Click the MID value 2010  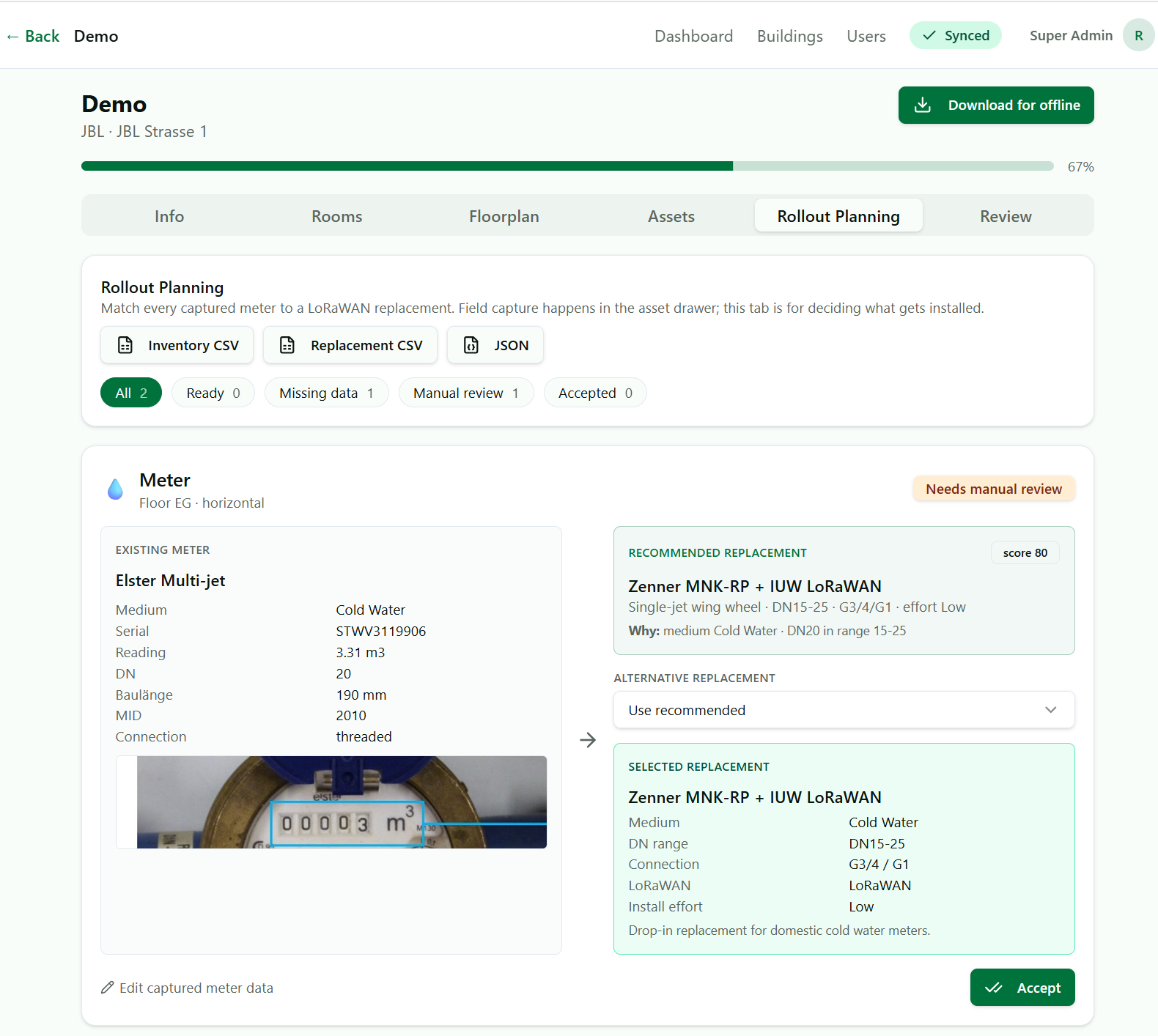click(351, 715)
